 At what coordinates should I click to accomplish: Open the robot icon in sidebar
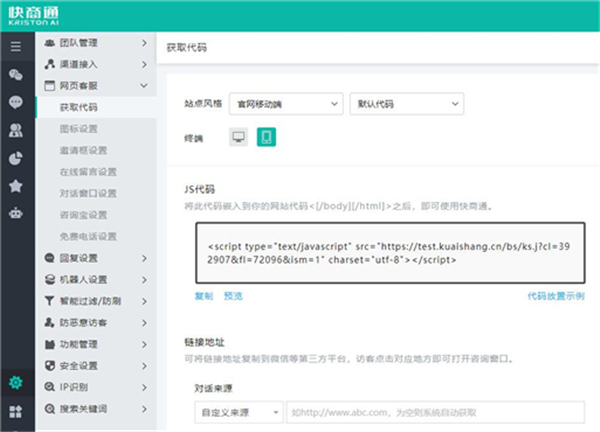15,213
